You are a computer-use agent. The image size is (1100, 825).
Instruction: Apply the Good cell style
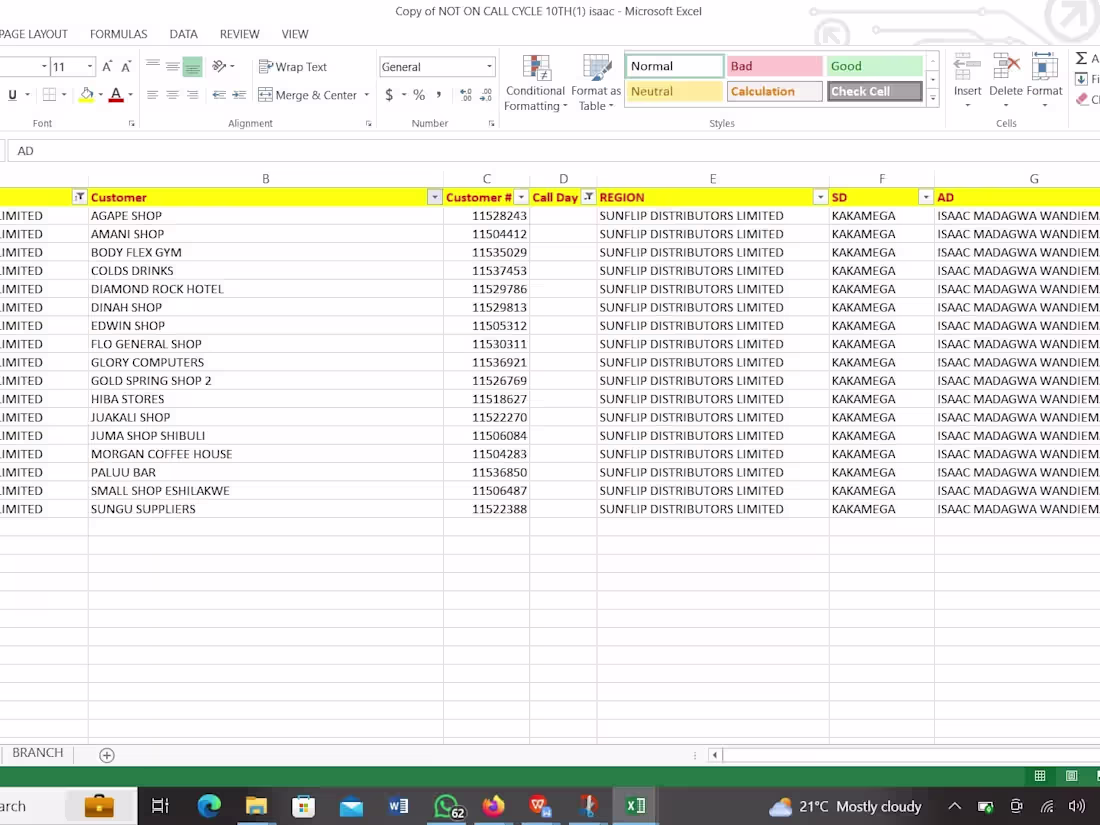(x=874, y=66)
